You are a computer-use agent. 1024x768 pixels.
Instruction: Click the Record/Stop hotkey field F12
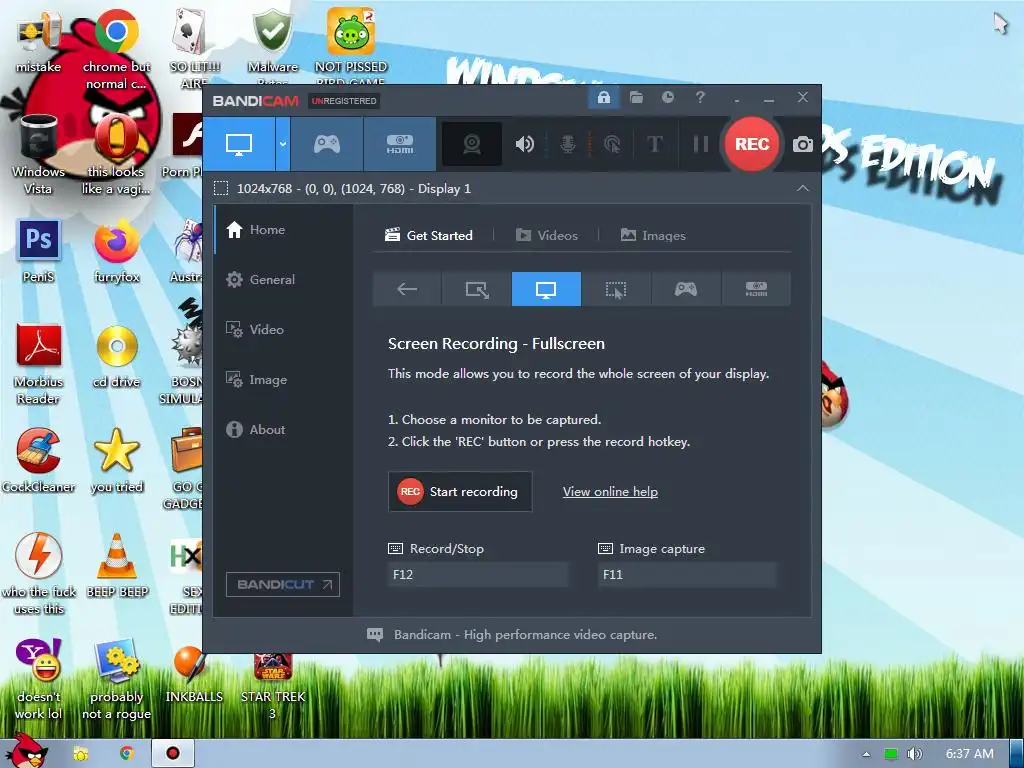coord(478,575)
